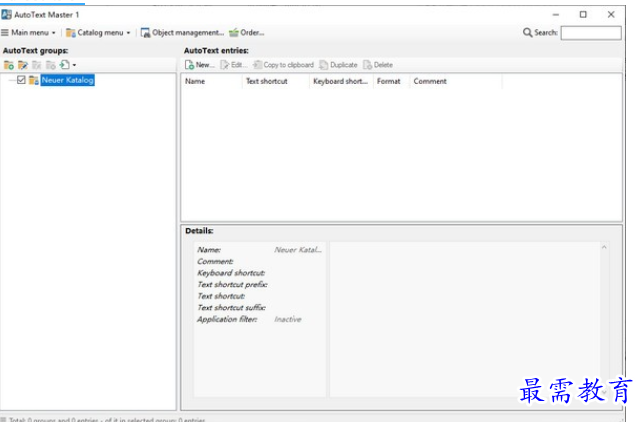Image resolution: width=641 pixels, height=422 pixels.
Task: Select the Neuer Katalog tree item
Action: click(67, 80)
